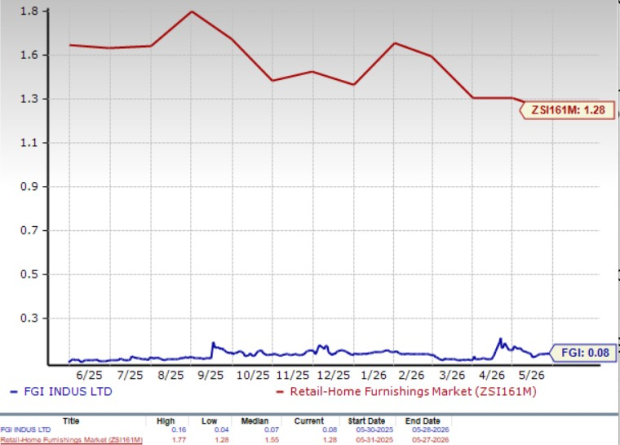
Task: Click the 05-28-2026 end date cell
Action: [430, 430]
